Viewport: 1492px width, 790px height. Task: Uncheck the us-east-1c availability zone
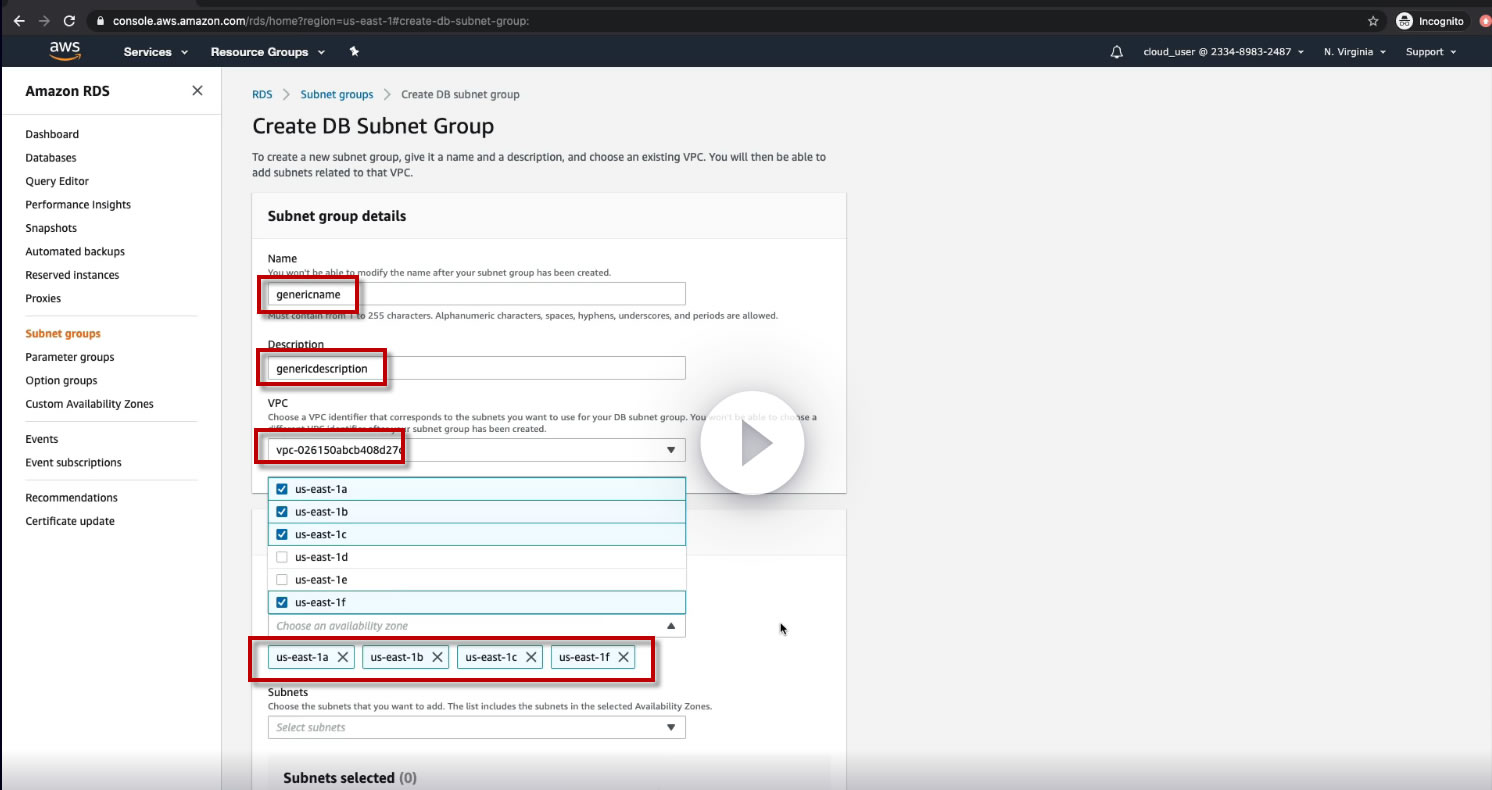[282, 534]
